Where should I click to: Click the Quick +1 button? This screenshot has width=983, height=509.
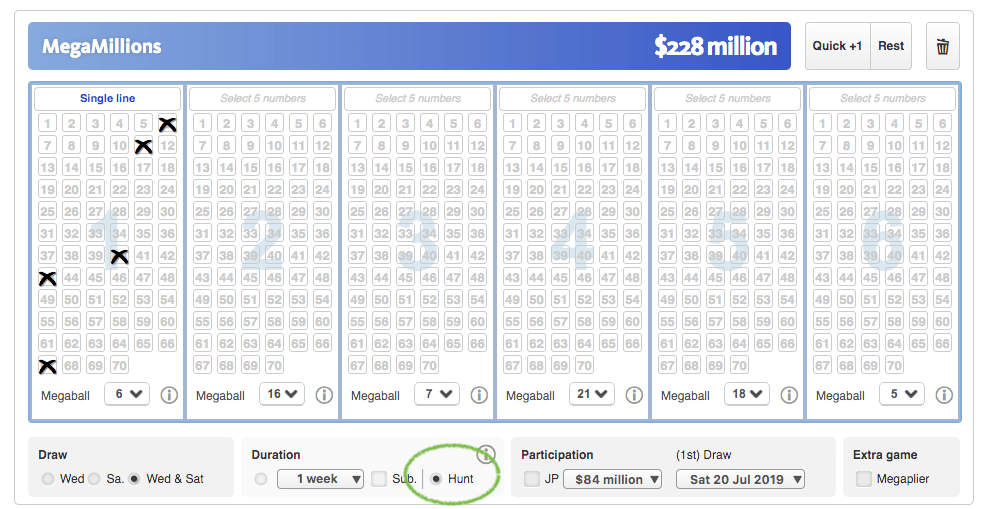point(837,46)
